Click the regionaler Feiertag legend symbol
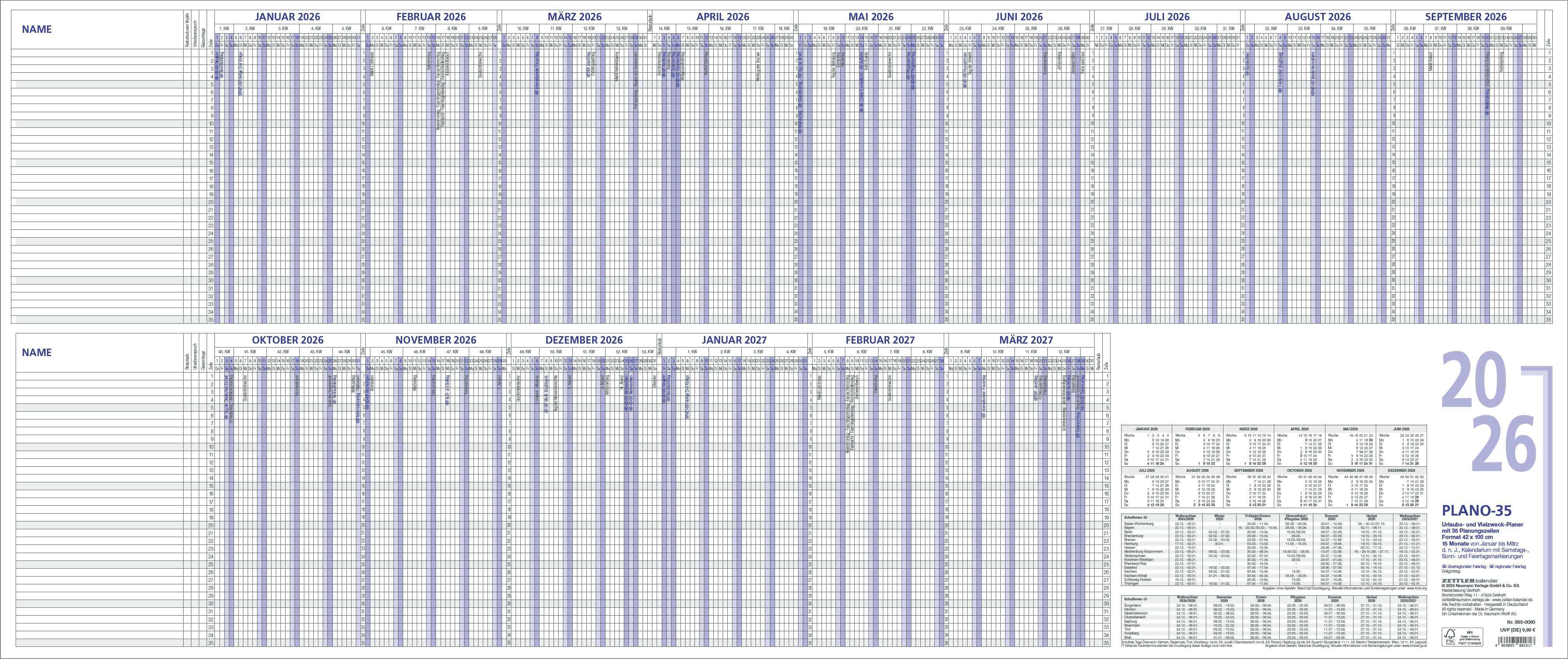1568x659 pixels. pos(1491,566)
